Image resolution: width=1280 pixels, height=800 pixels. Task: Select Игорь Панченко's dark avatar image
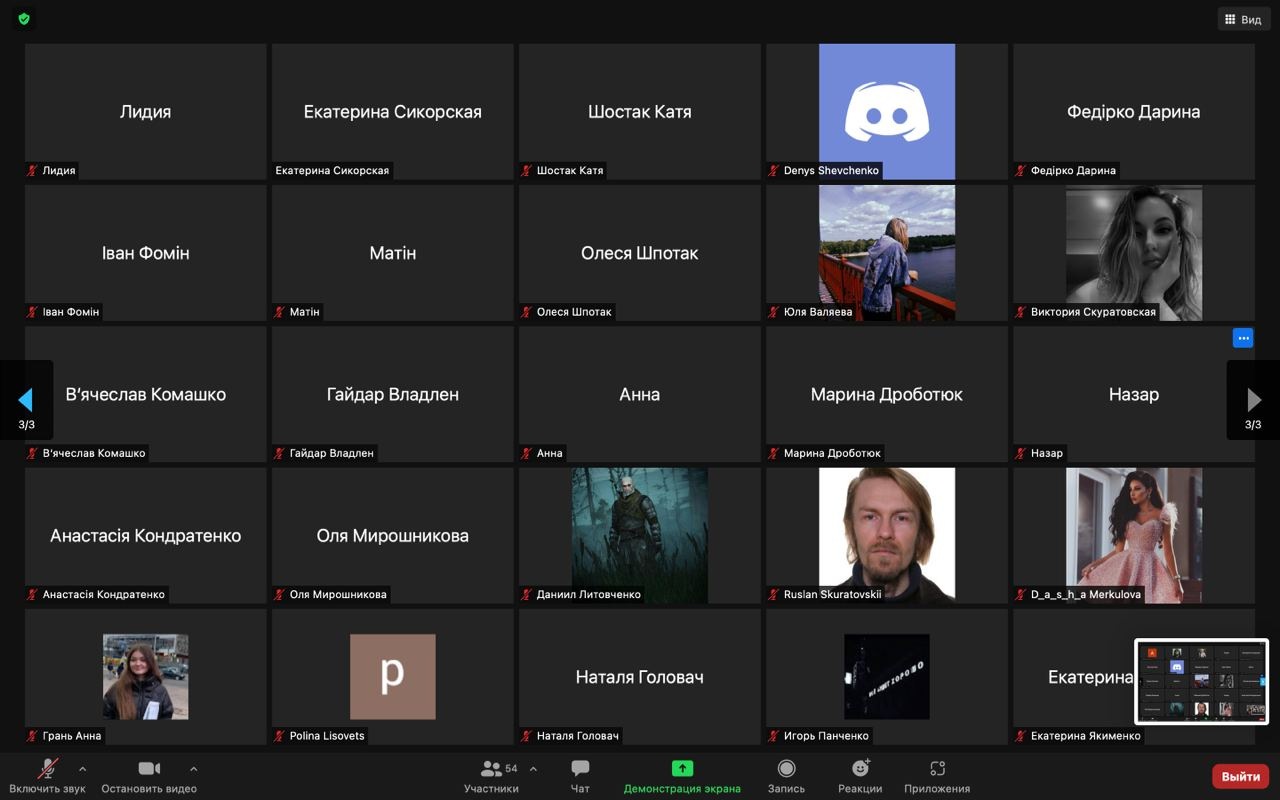887,677
